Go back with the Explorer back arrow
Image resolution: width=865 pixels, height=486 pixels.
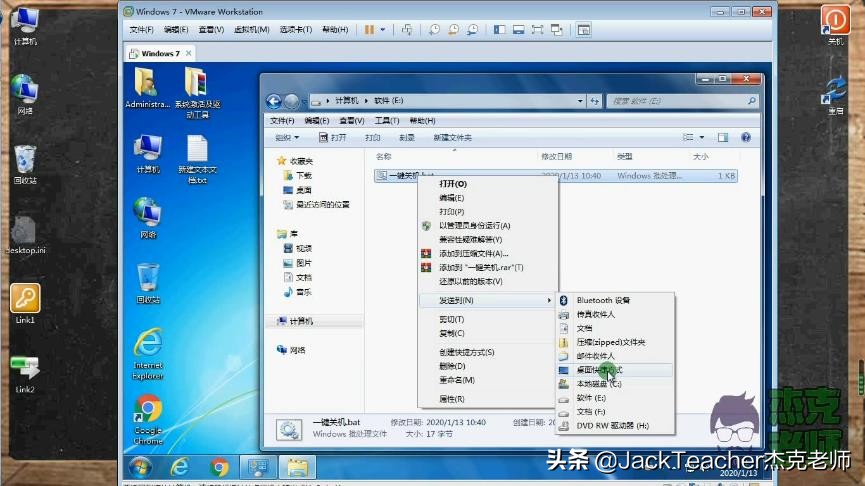[x=274, y=101]
